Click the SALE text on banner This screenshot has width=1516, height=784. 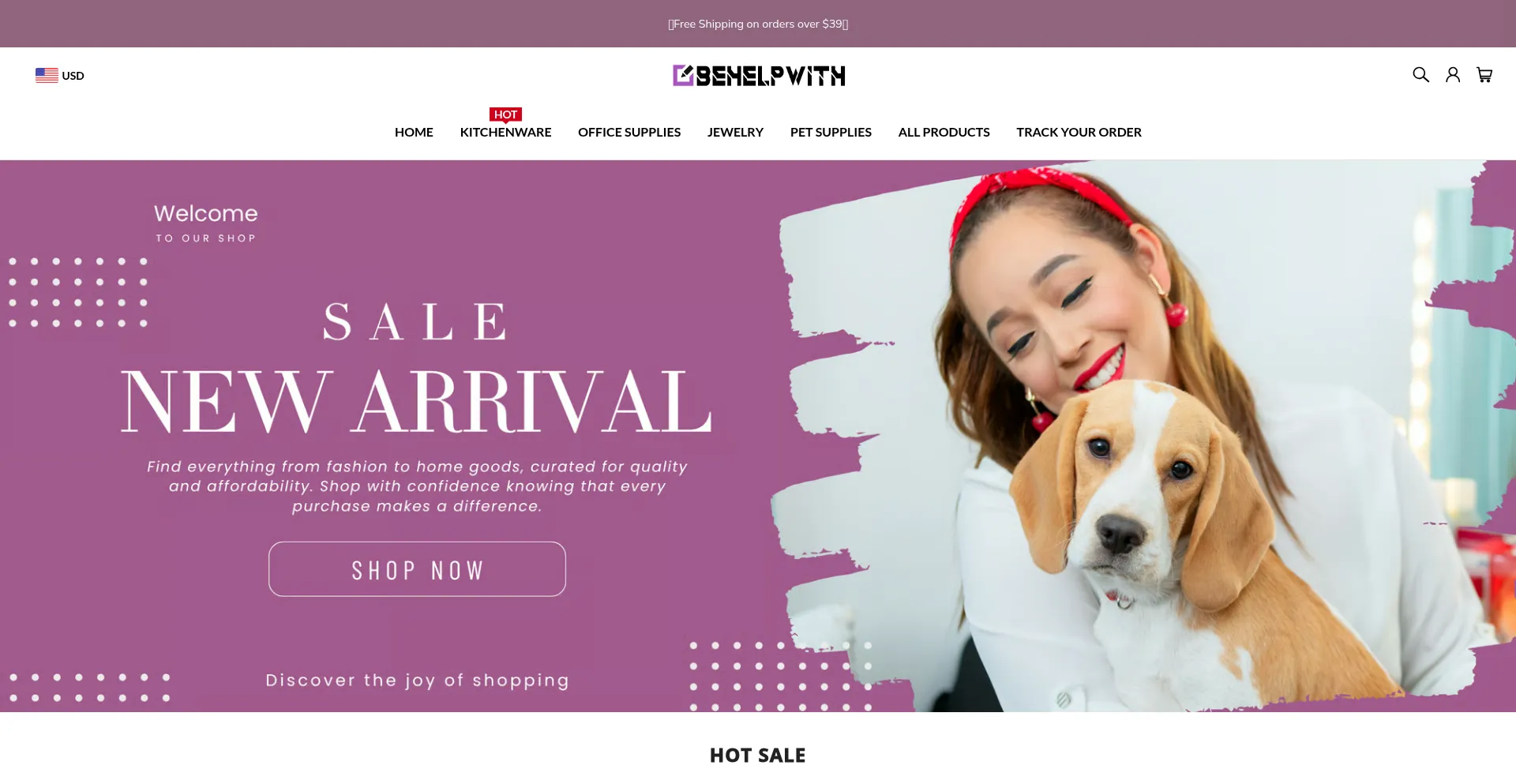[415, 321]
